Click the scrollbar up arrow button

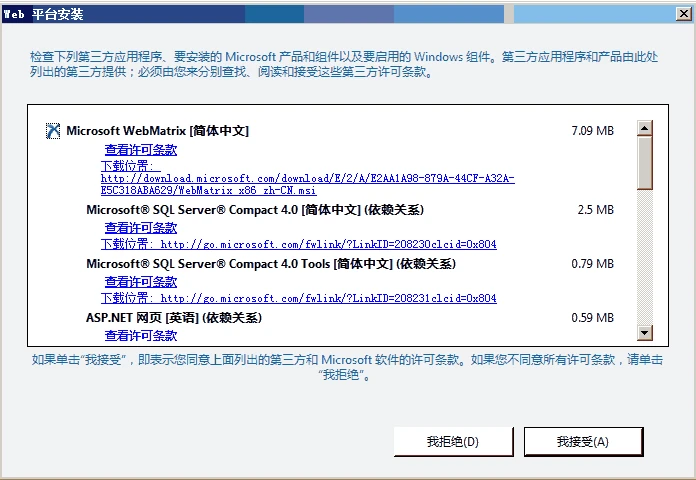tap(645, 128)
